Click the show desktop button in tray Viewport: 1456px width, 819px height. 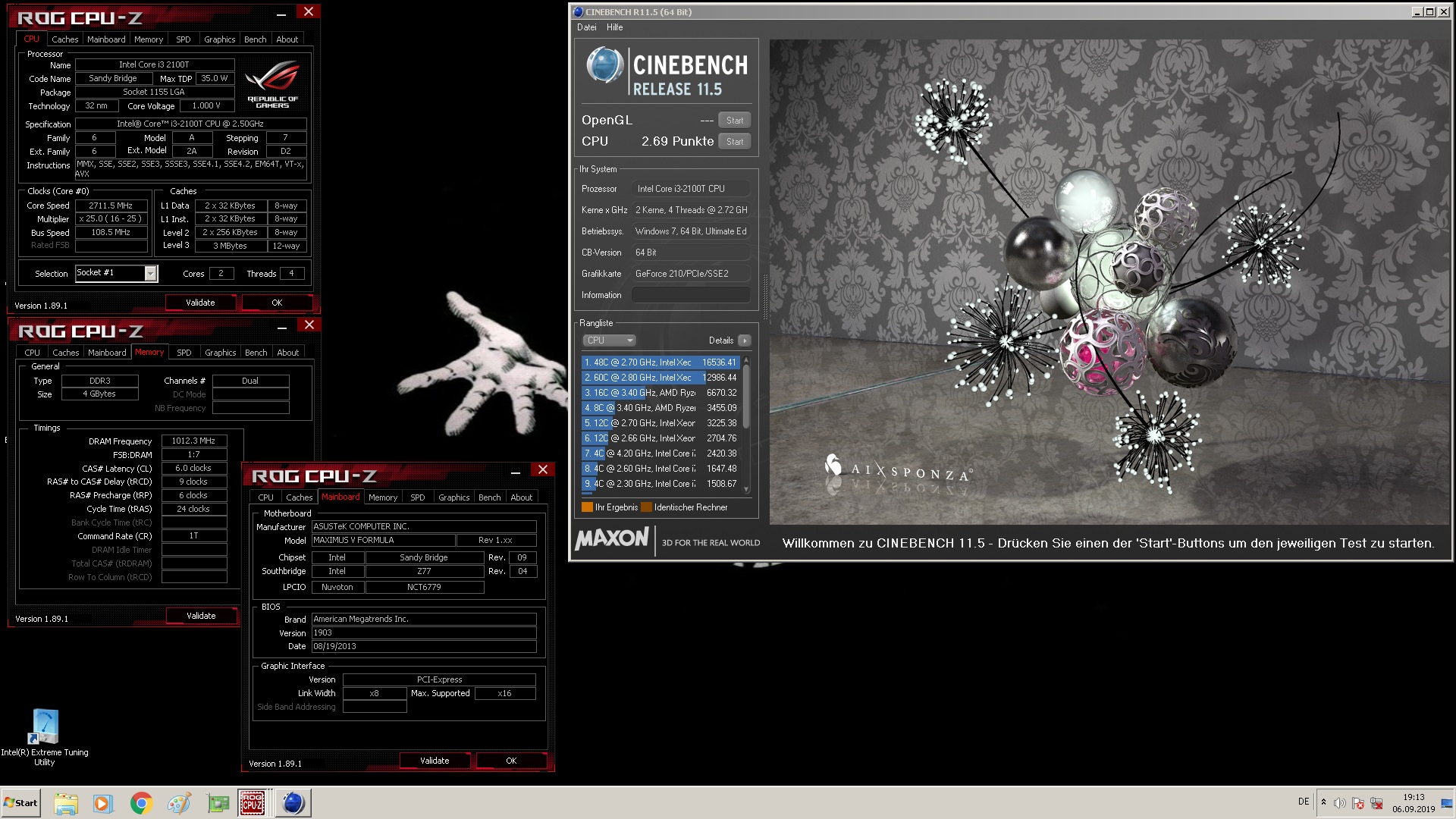1447,803
